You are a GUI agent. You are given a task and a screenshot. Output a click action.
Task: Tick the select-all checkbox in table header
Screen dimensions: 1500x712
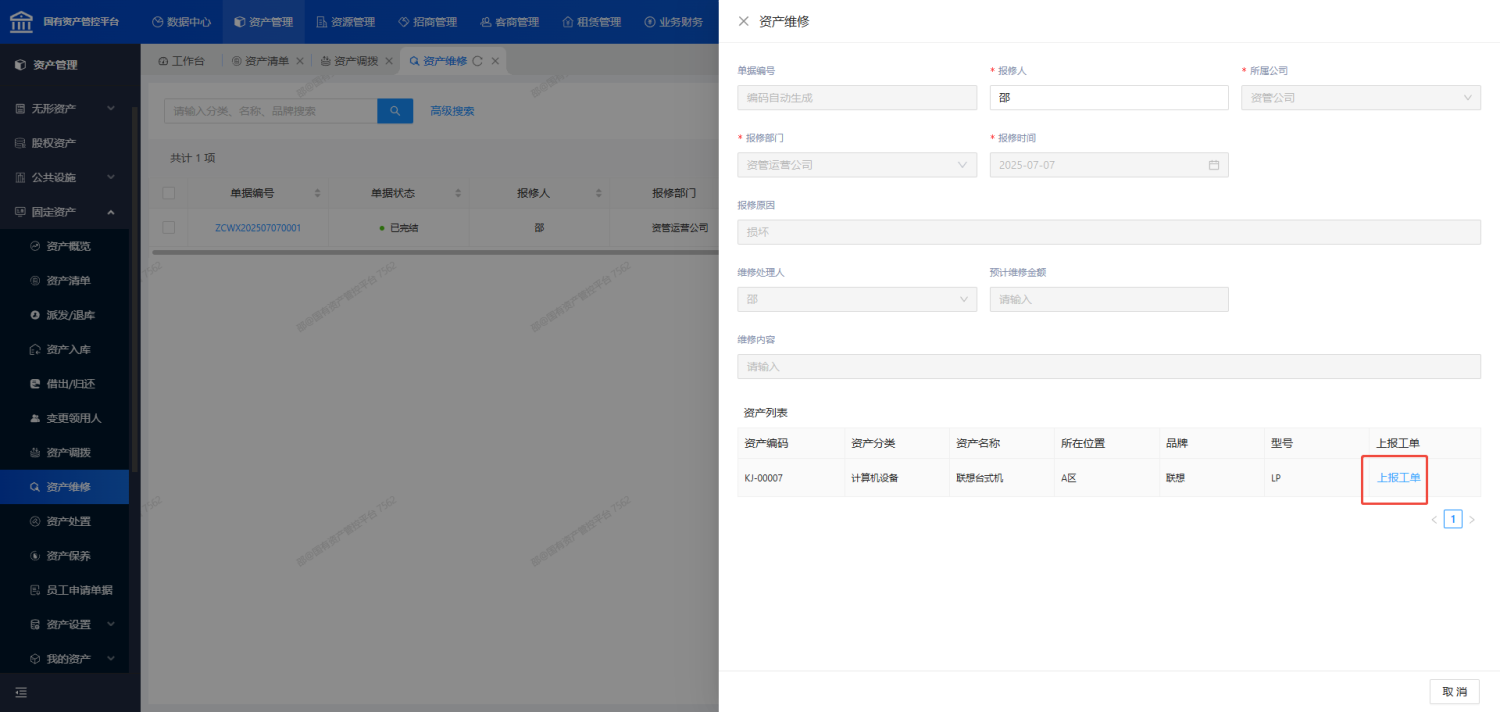[168, 193]
